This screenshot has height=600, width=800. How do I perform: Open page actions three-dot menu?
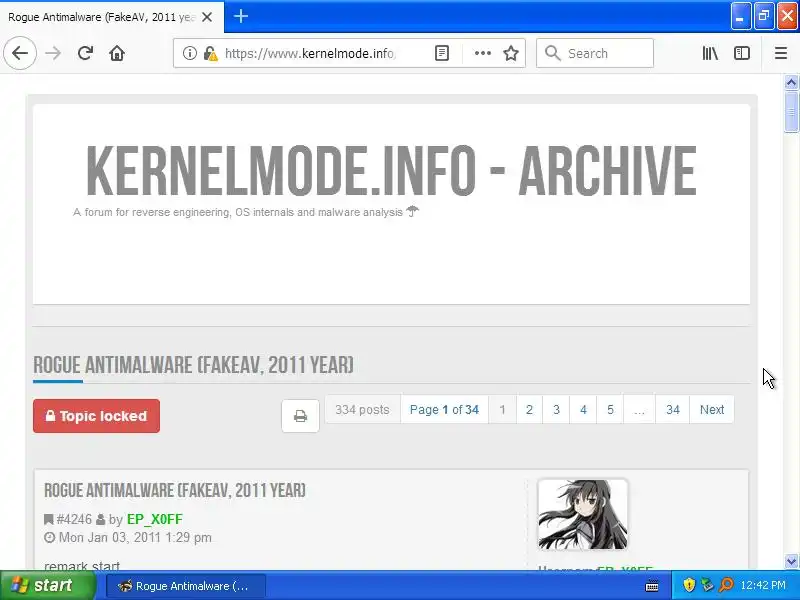point(483,53)
